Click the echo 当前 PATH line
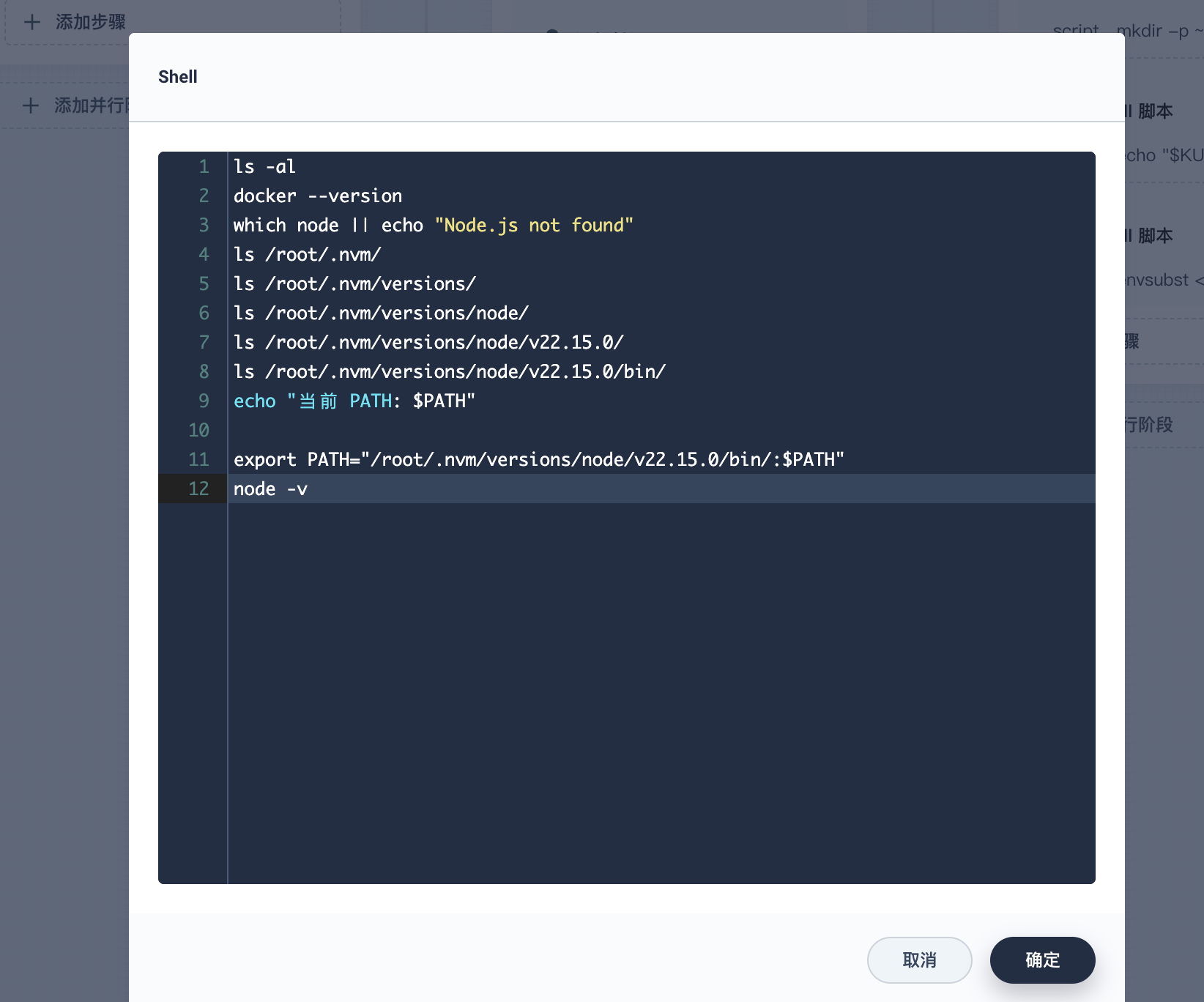 pos(354,401)
